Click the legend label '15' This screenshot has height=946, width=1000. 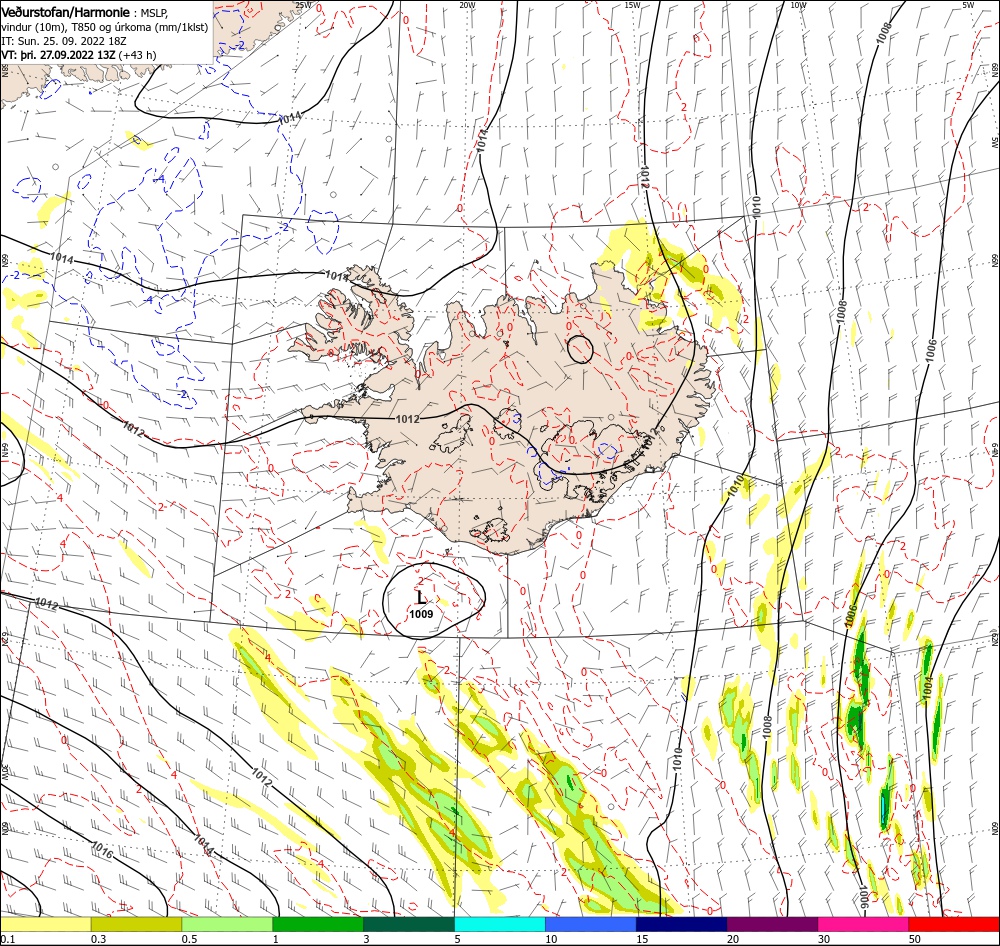pyautogui.click(x=642, y=939)
